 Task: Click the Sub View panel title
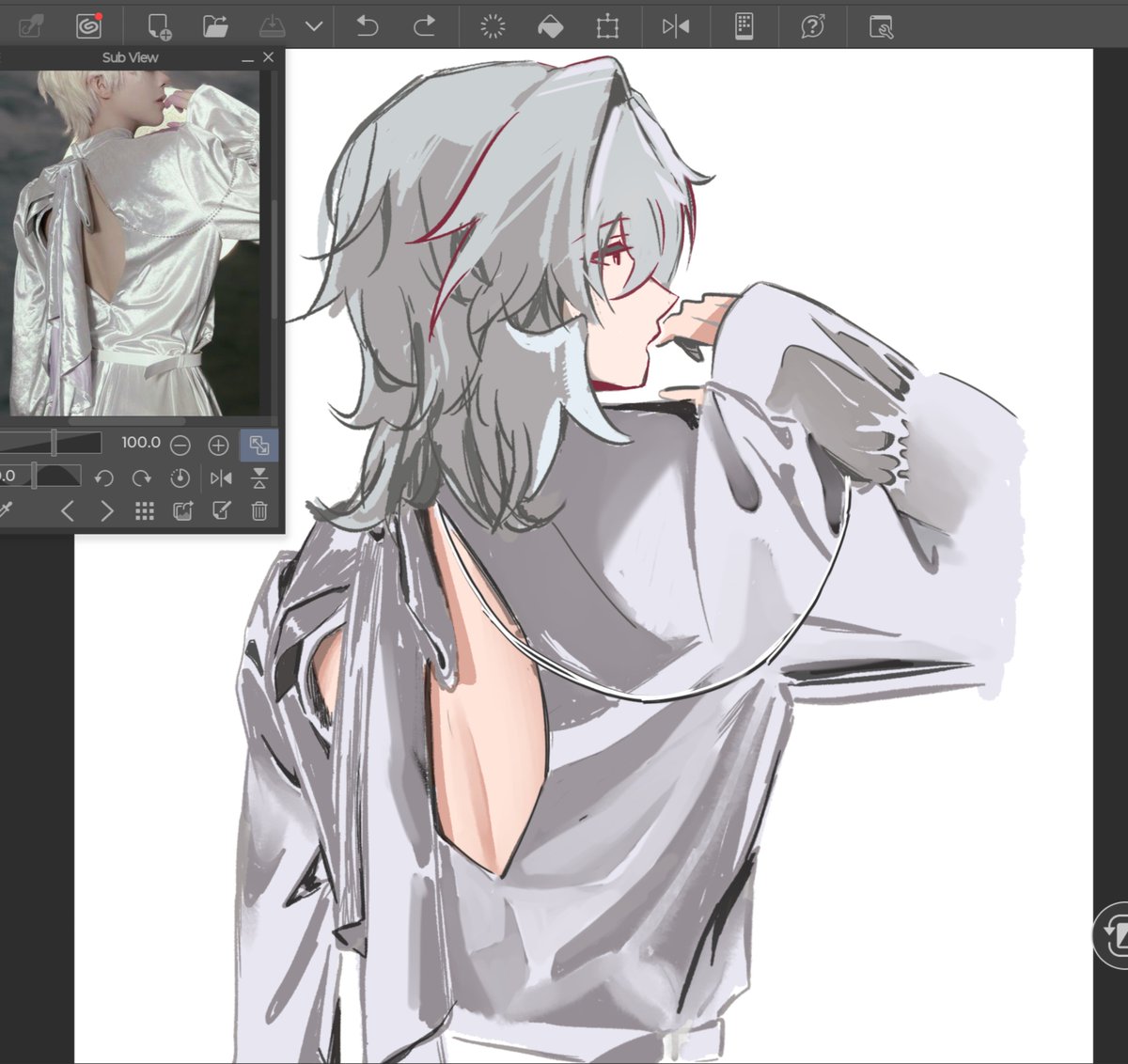(x=130, y=57)
